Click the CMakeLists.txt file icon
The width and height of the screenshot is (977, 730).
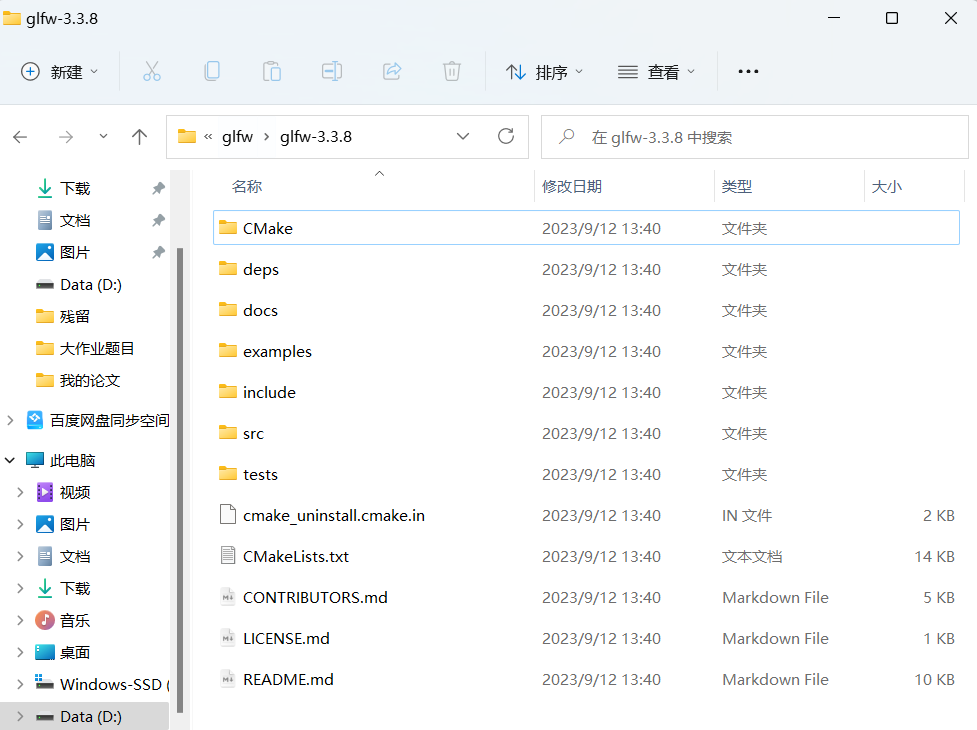[x=228, y=556]
